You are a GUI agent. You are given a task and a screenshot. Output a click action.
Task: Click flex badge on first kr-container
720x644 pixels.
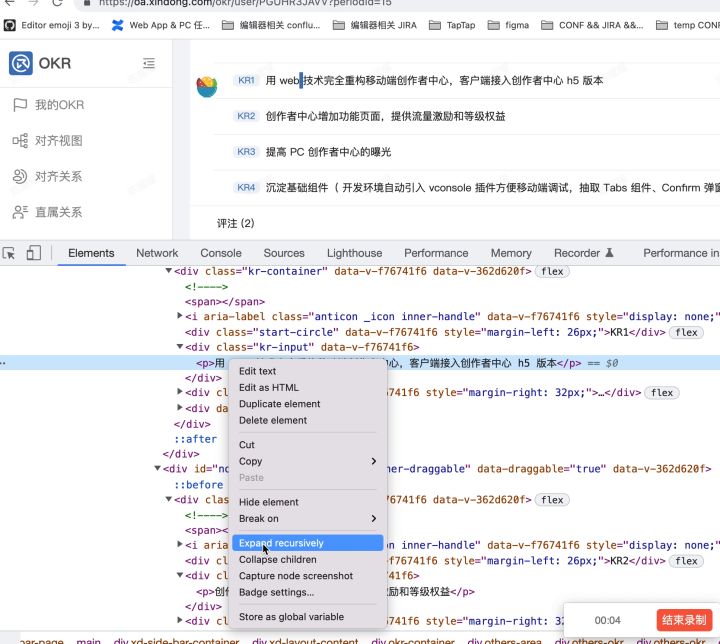tap(552, 271)
